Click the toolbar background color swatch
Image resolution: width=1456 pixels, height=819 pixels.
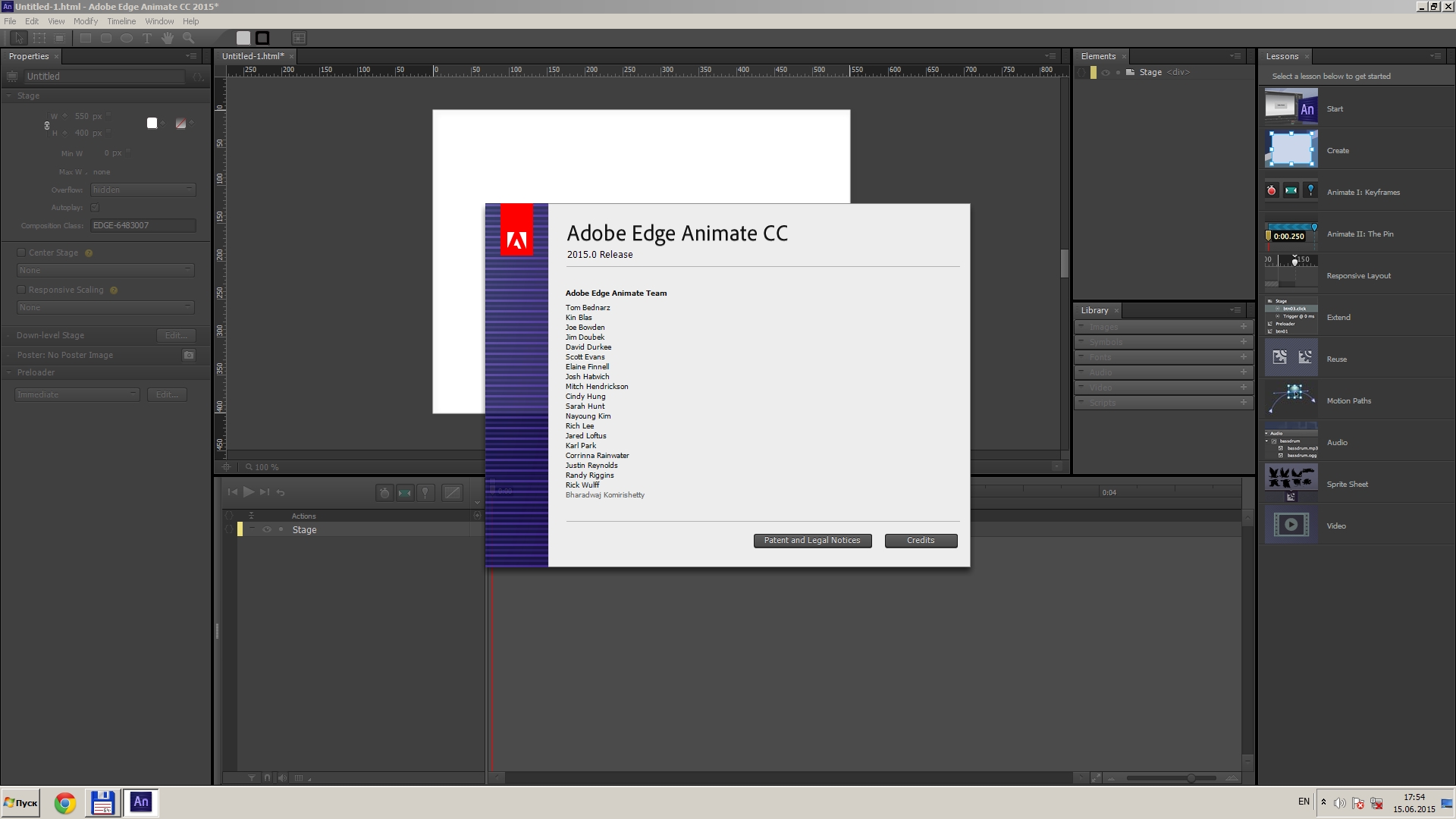[243, 38]
